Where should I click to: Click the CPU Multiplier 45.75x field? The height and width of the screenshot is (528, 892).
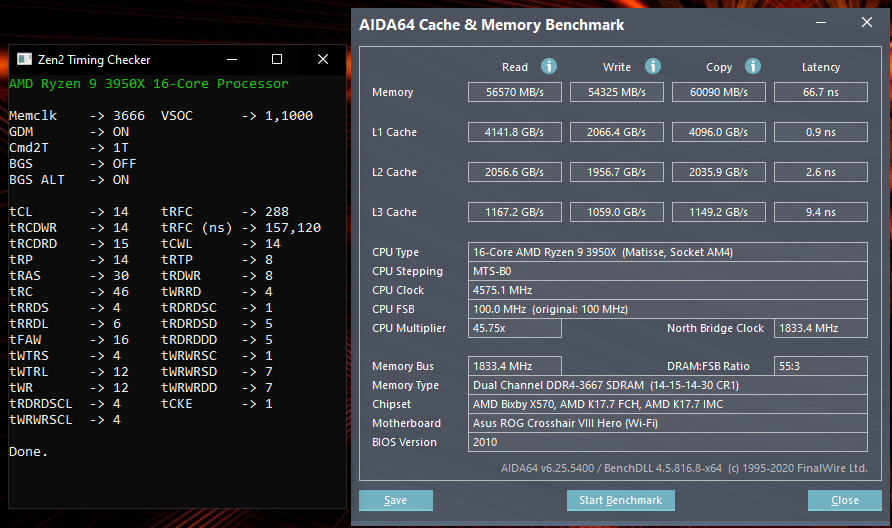pos(515,328)
